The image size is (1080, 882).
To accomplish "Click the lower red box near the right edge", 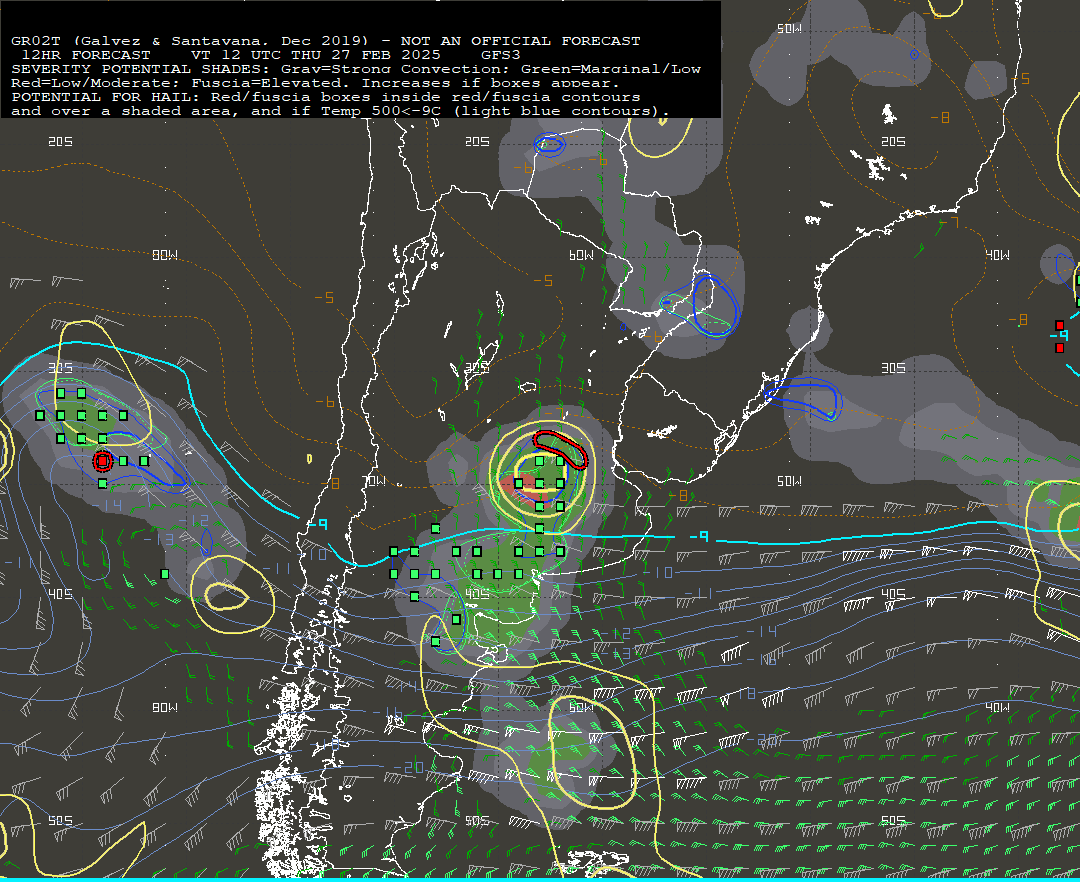I will point(1059,348).
